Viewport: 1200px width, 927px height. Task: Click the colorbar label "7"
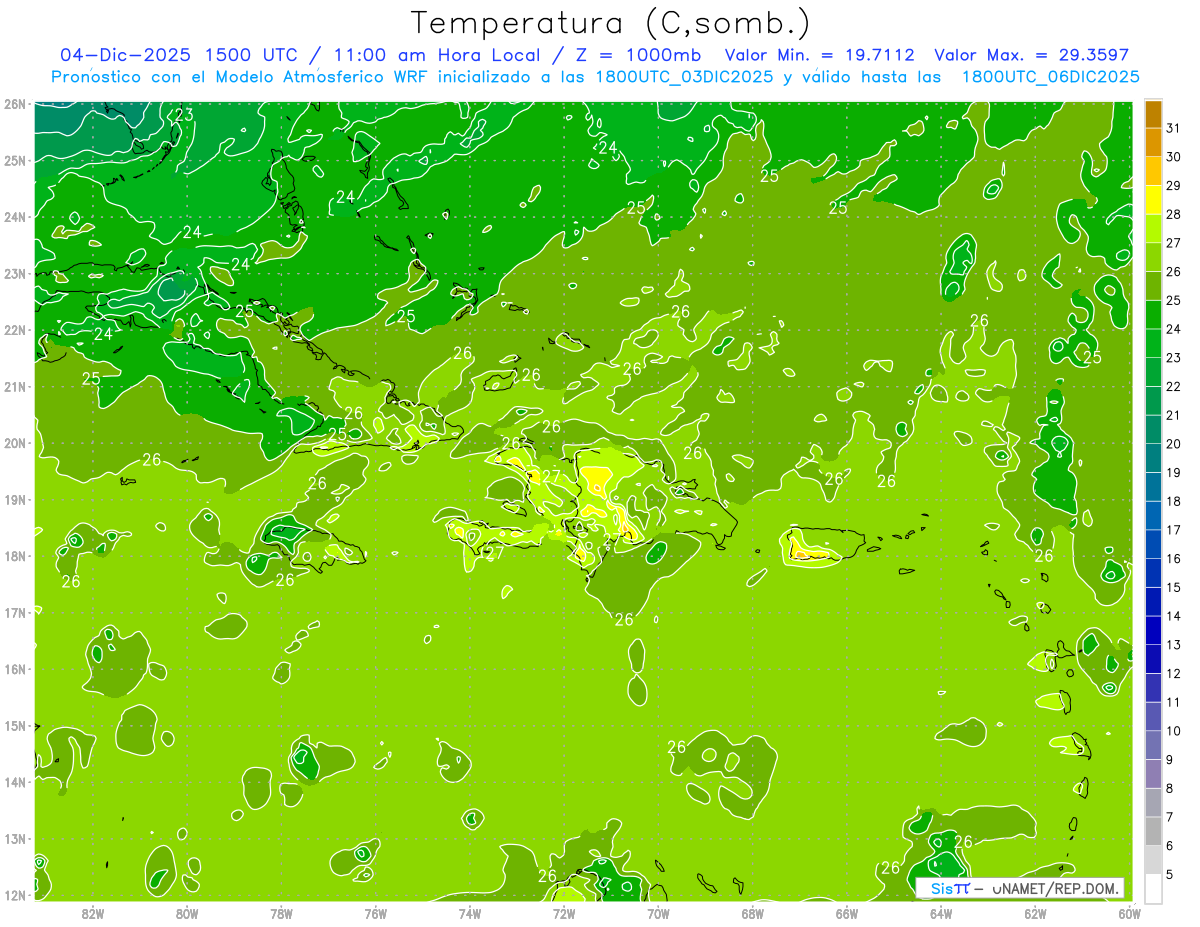[x=1170, y=817]
